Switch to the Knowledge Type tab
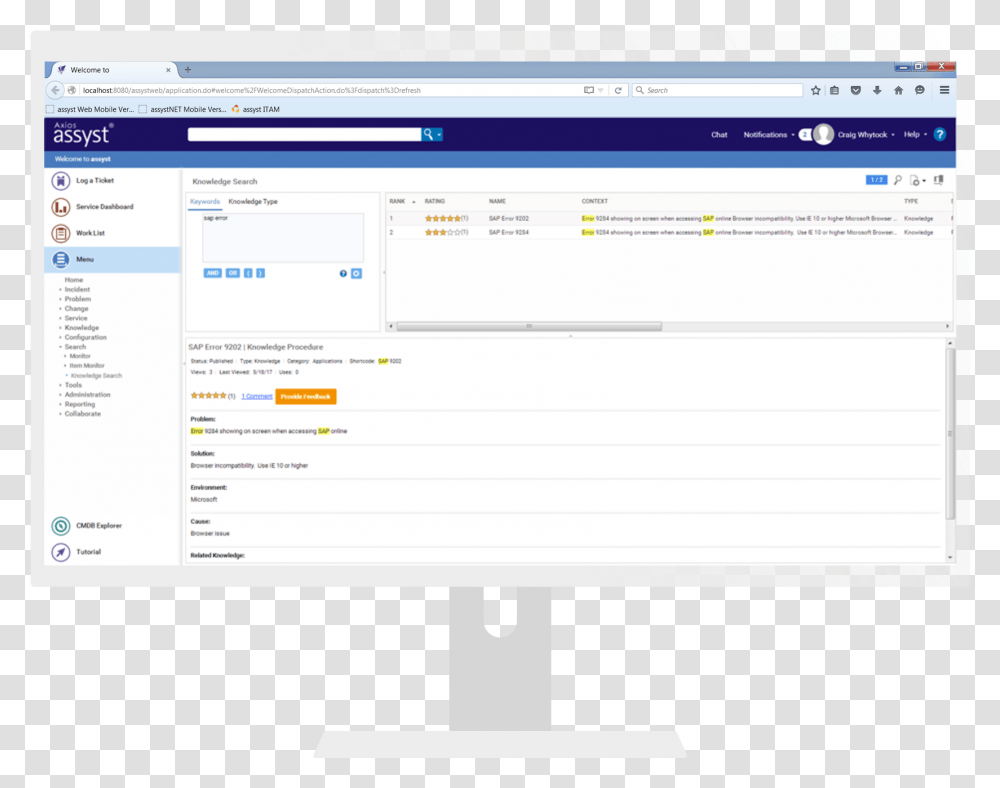 click(x=252, y=200)
